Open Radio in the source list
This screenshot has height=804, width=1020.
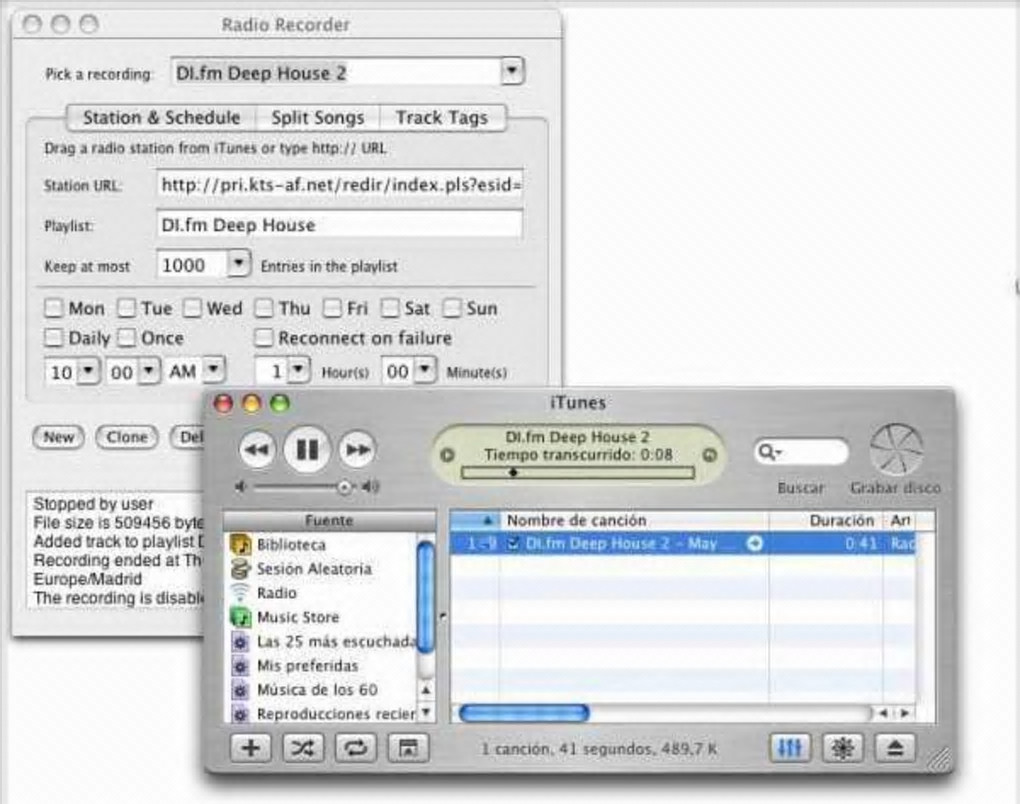[x=276, y=593]
